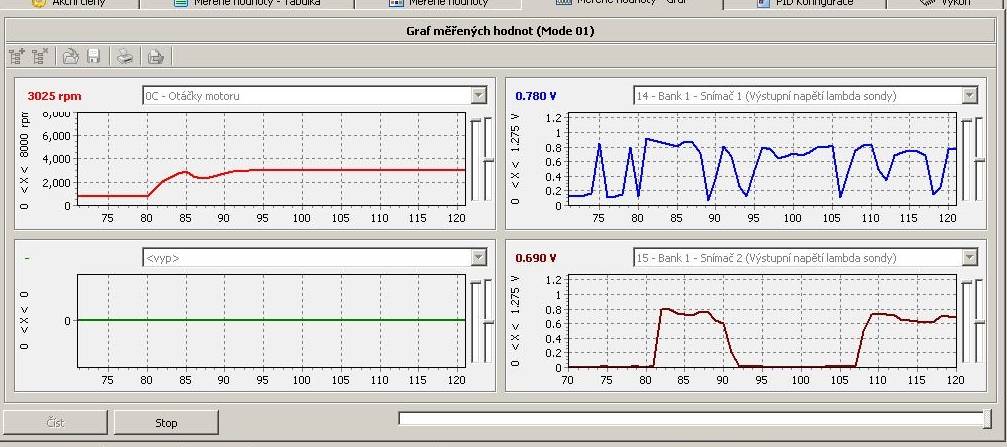
Task: Open the '<vyp>' parameter dropdown
Action: click(478, 257)
